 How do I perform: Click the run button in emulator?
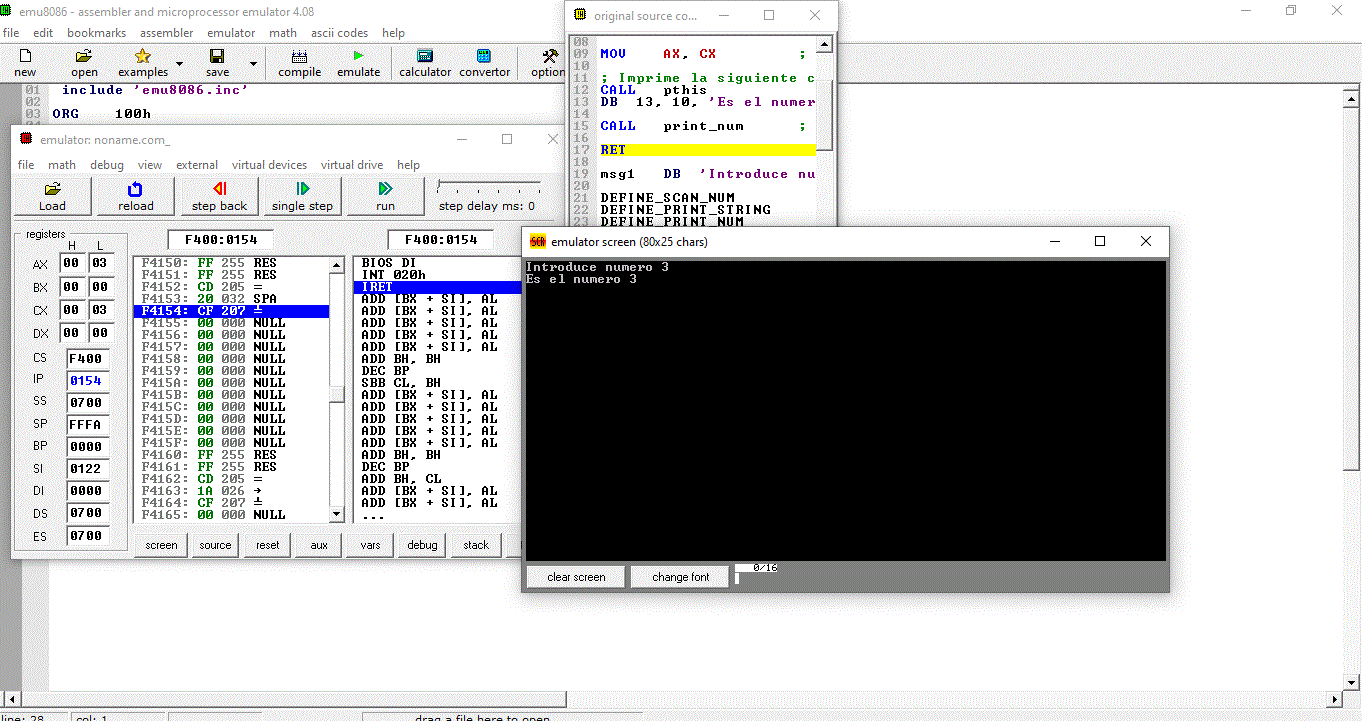385,196
